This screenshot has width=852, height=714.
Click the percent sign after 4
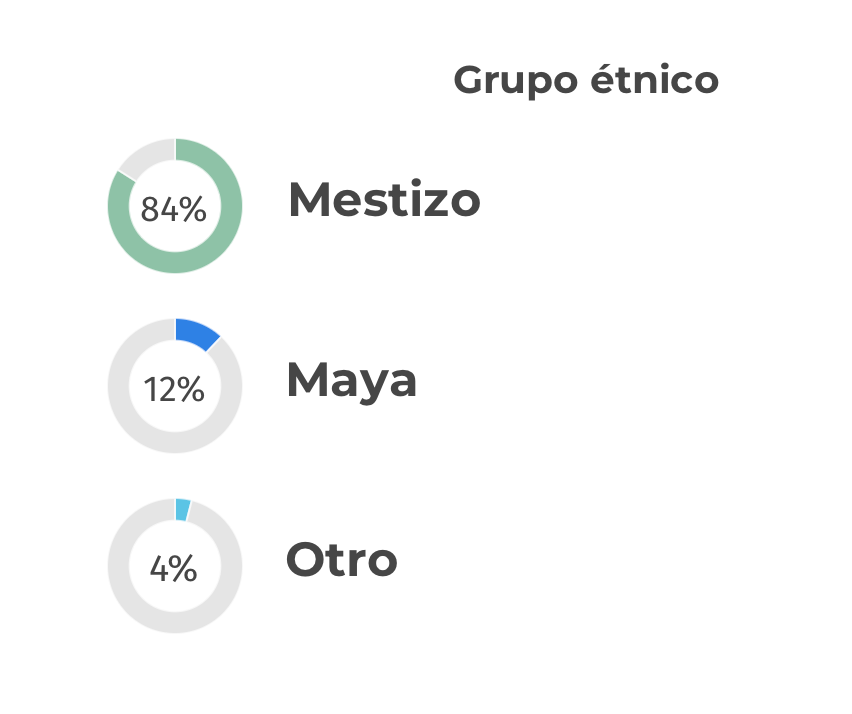(x=183, y=569)
